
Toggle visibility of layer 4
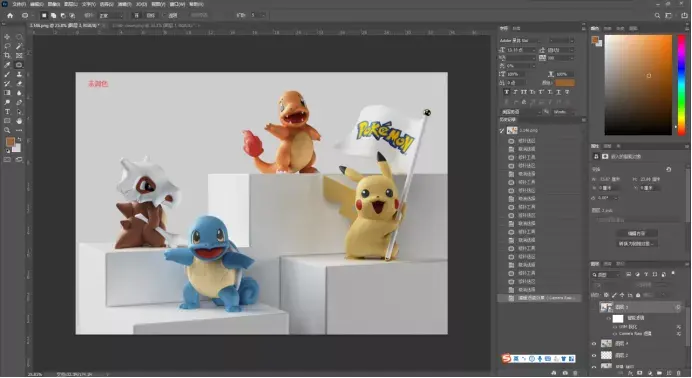[594, 344]
